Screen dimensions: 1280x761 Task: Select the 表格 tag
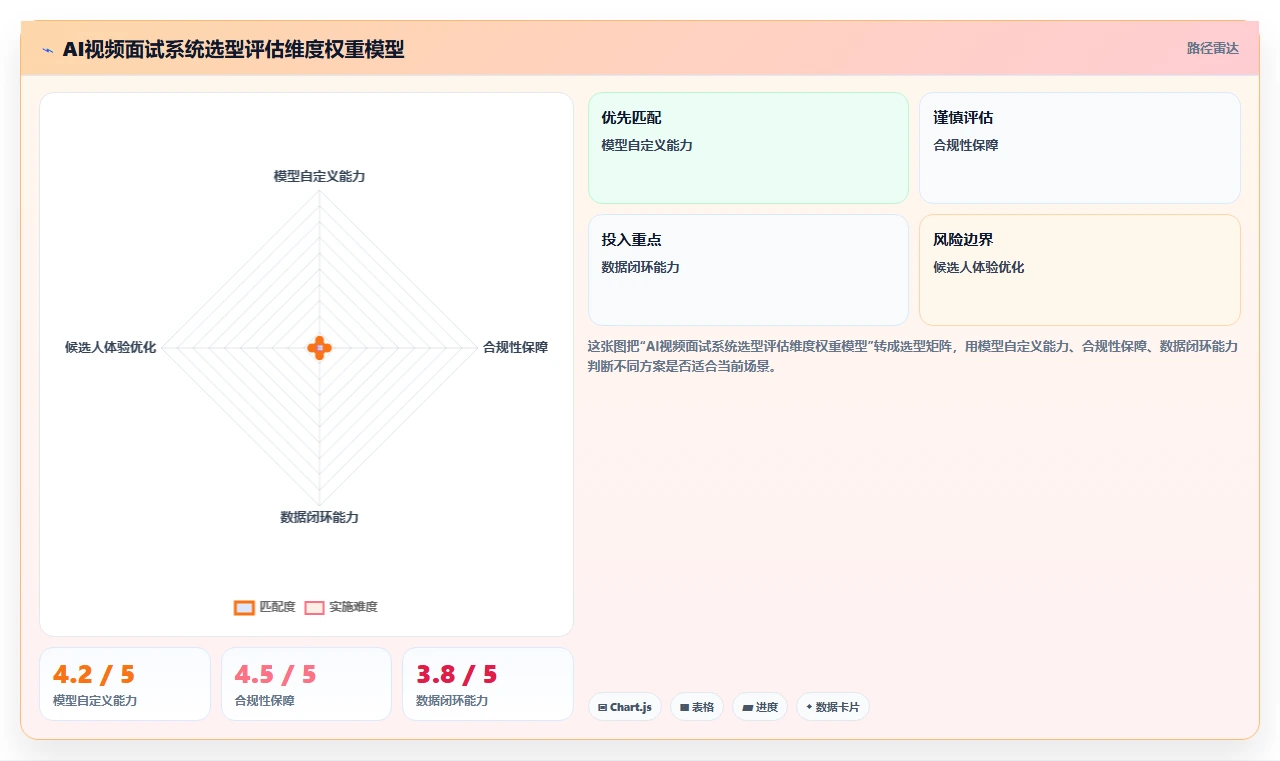tap(696, 707)
